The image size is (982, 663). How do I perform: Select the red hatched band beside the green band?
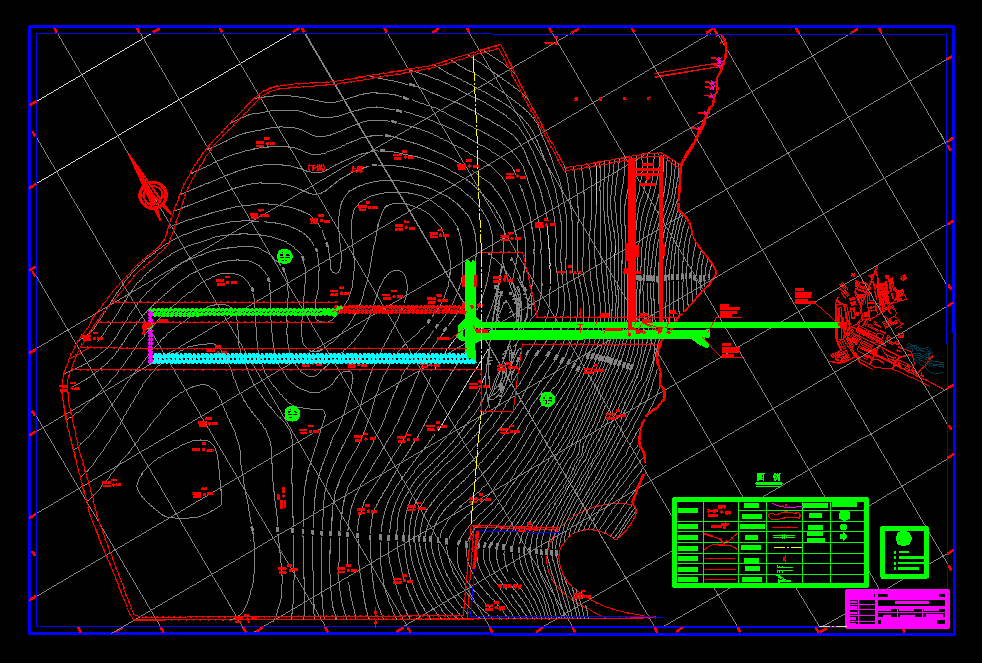[x=401, y=309]
